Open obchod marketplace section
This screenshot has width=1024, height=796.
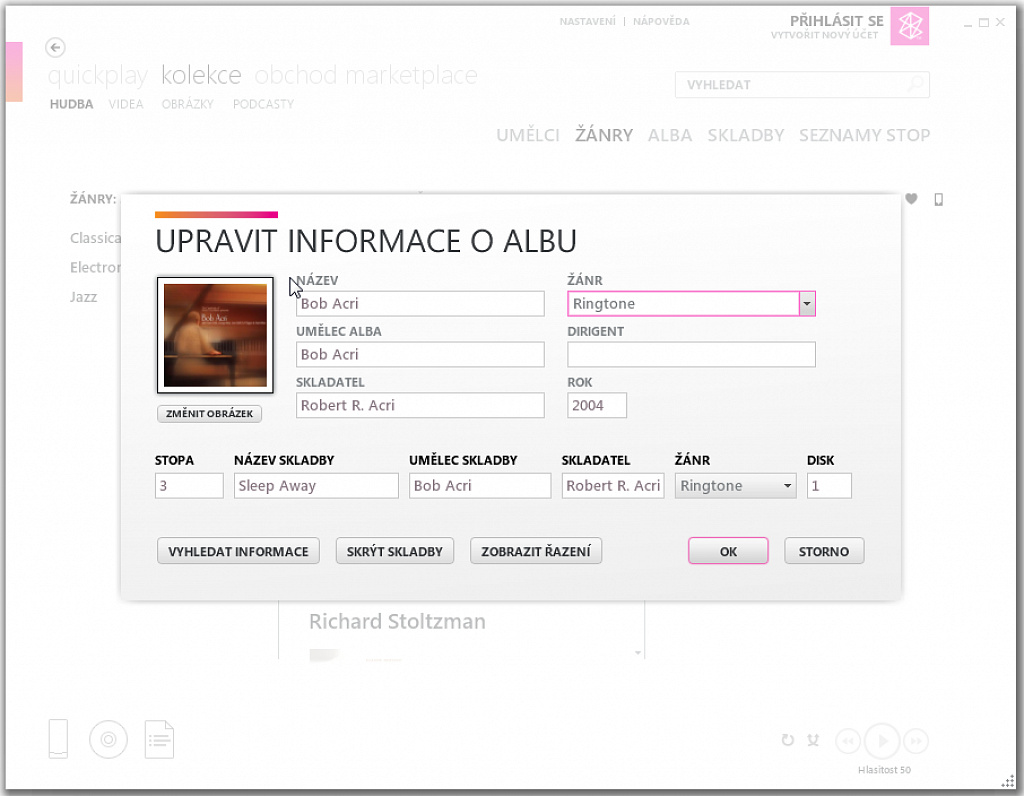(366, 75)
